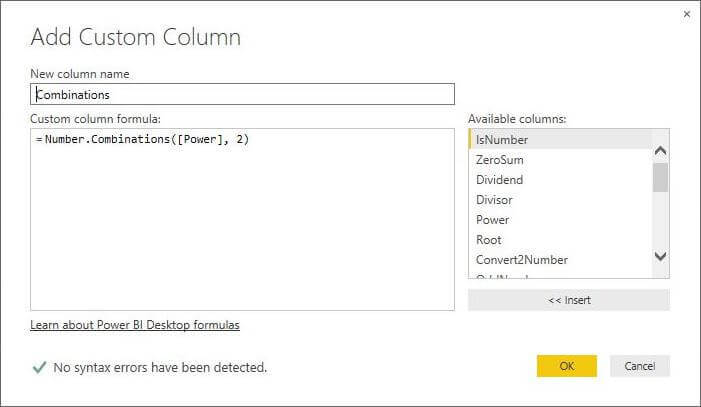Close the Add Custom Column dialog

point(686,15)
